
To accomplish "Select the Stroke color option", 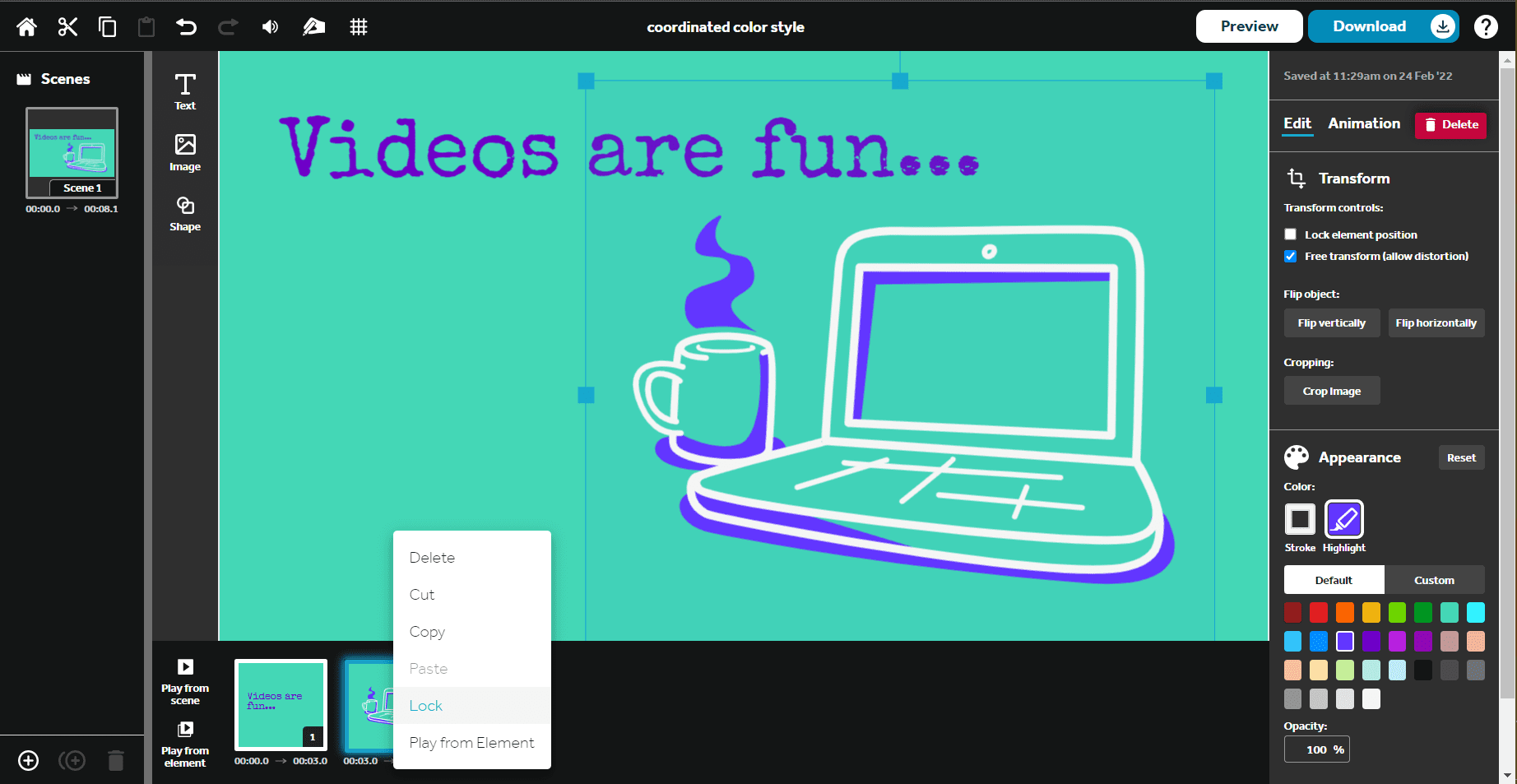I will tap(1301, 519).
